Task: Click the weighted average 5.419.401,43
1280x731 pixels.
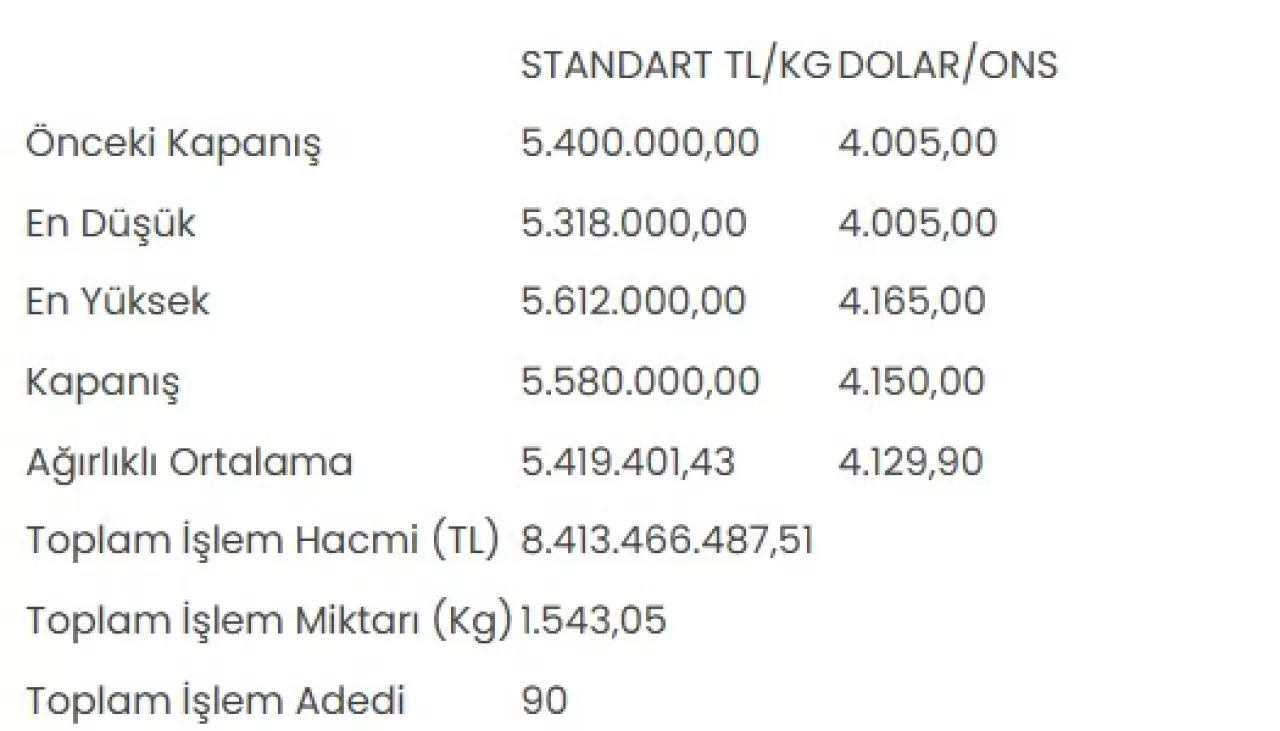Action: [x=627, y=462]
